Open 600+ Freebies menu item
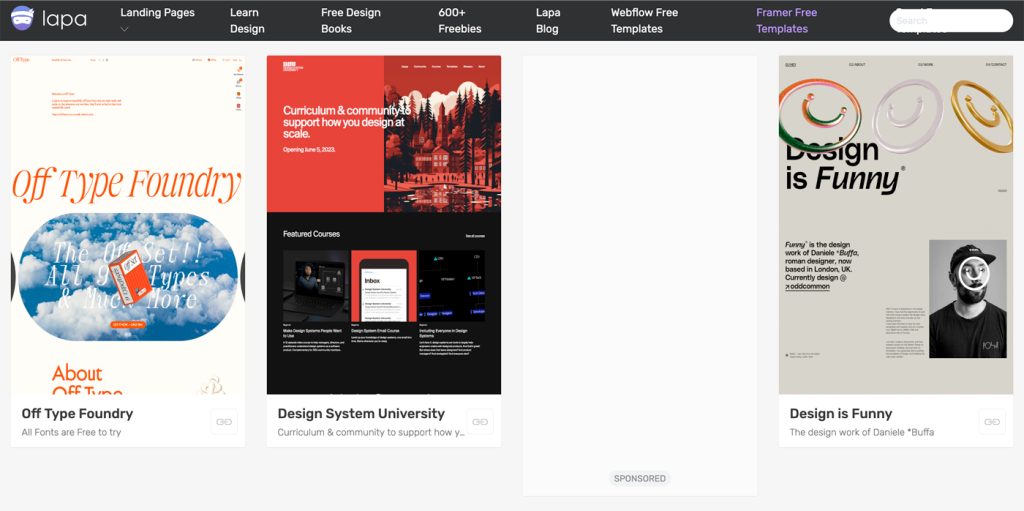Image resolution: width=1024 pixels, height=511 pixels. 460,20
